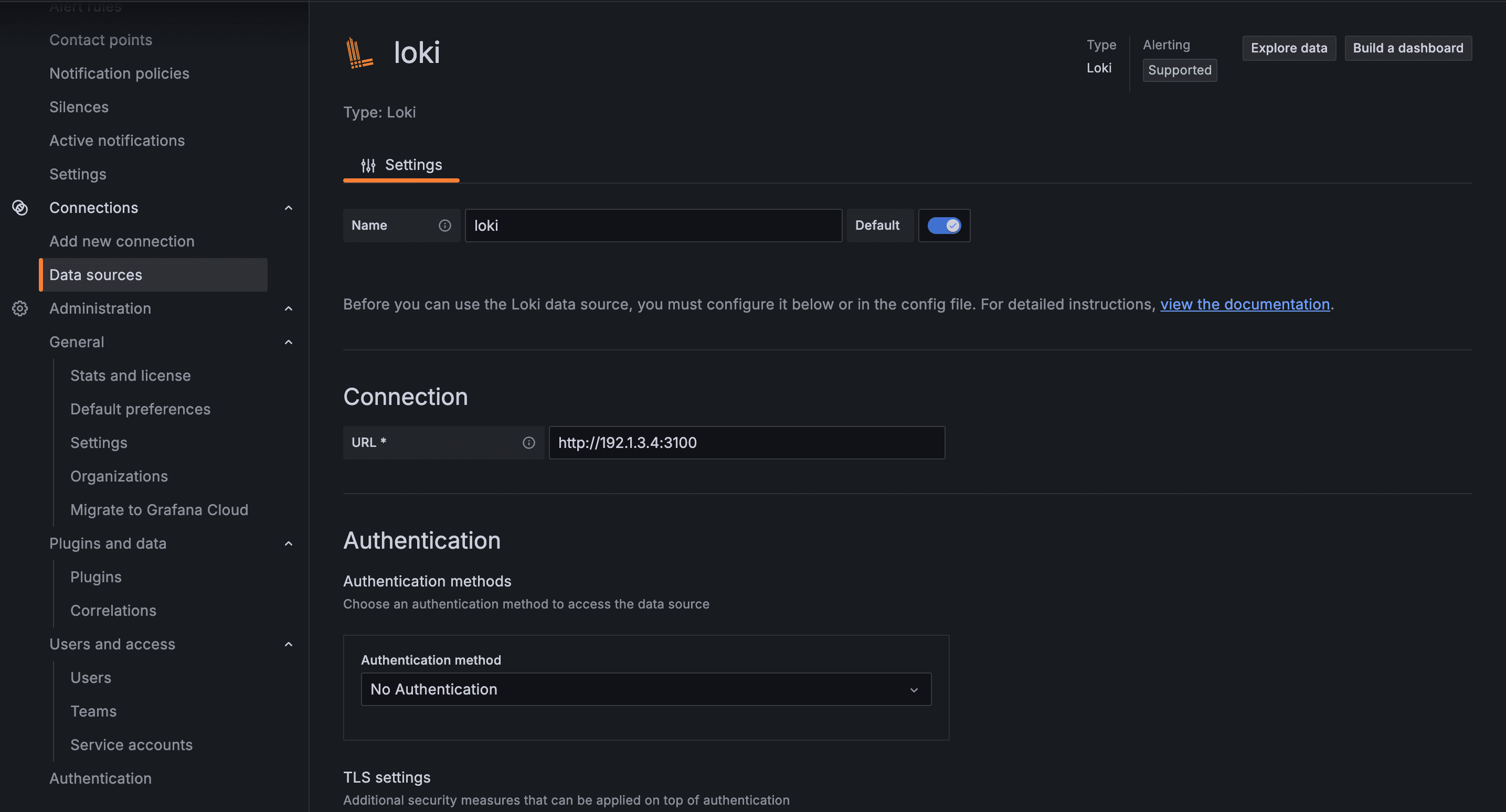Open the Authentication method dropdown
Image resolution: width=1506 pixels, height=812 pixels.
click(x=646, y=689)
